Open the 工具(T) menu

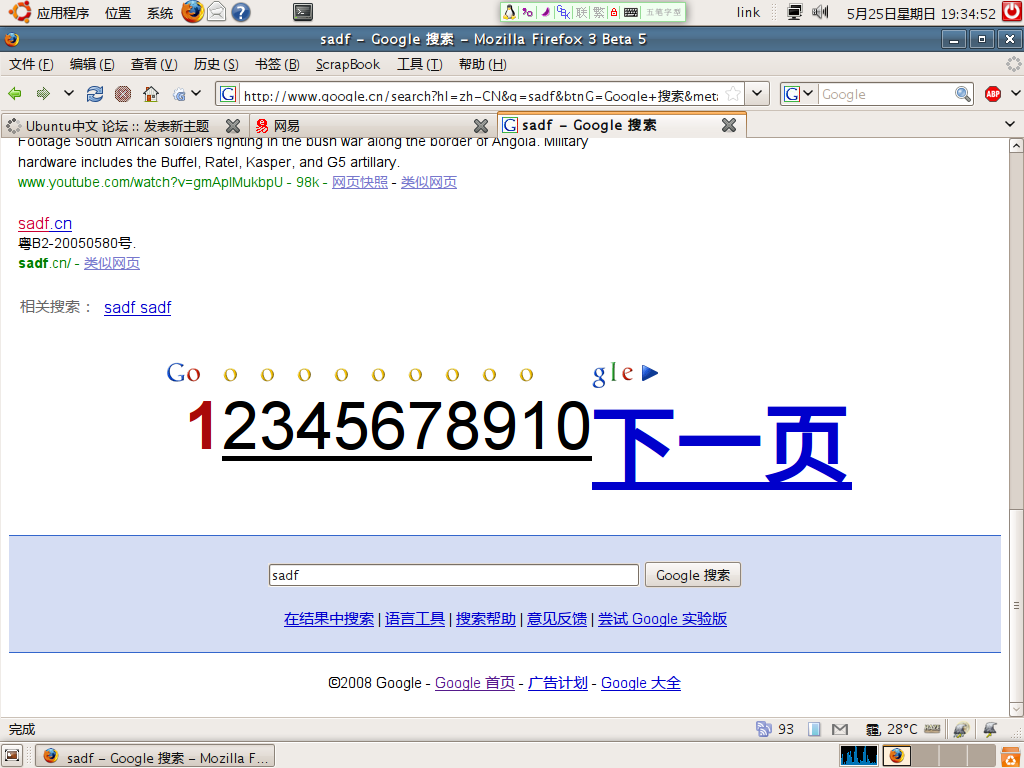(x=419, y=64)
